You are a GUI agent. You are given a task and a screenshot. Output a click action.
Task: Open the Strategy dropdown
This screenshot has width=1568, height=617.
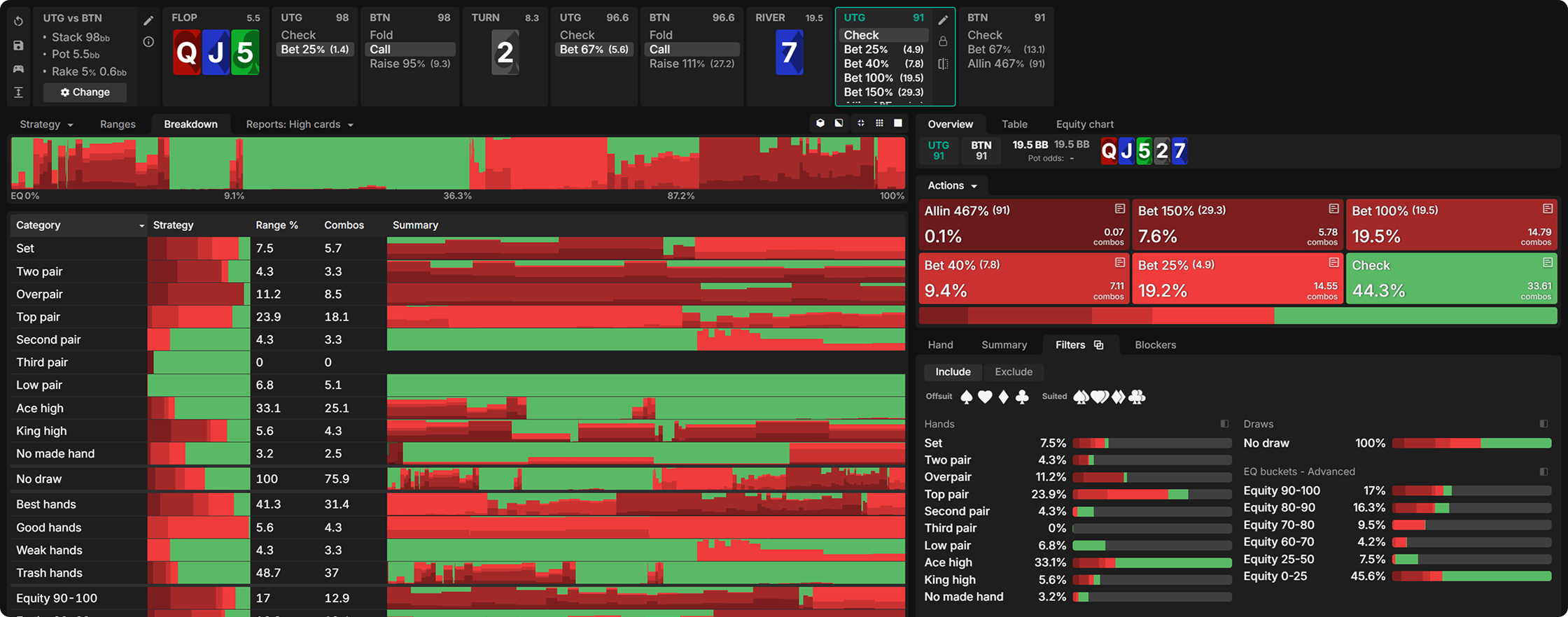pyautogui.click(x=46, y=124)
